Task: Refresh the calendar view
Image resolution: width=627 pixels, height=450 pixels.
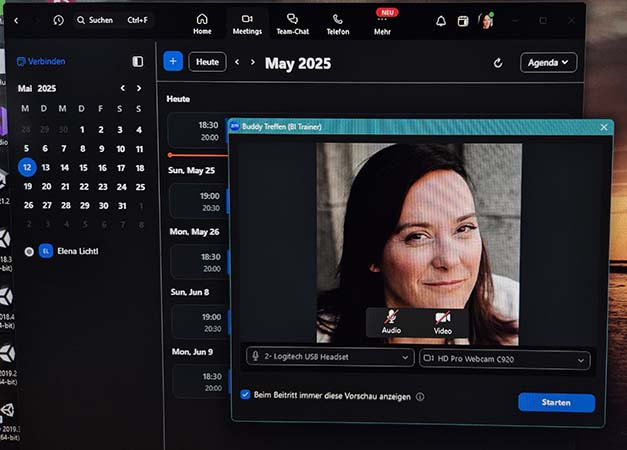Action: 498,63
